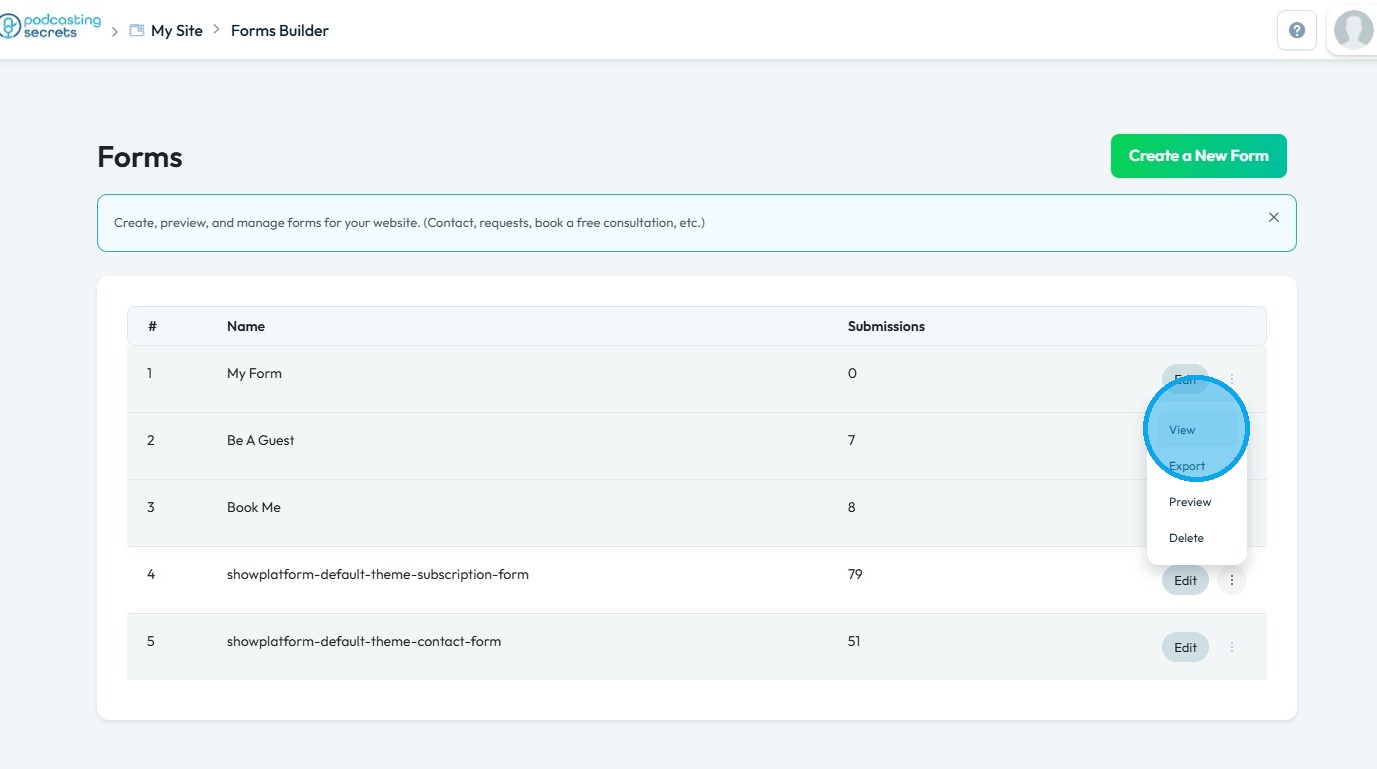
Task: Open the help question mark icon
Action: 1297,31
